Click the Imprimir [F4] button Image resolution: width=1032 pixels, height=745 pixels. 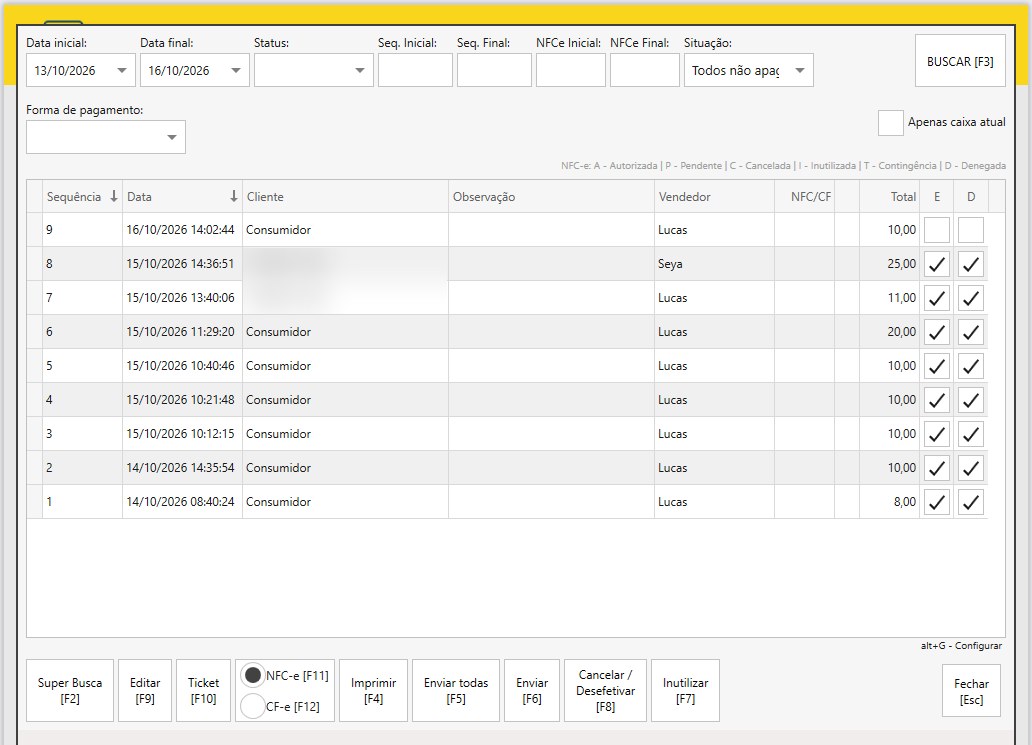(373, 690)
